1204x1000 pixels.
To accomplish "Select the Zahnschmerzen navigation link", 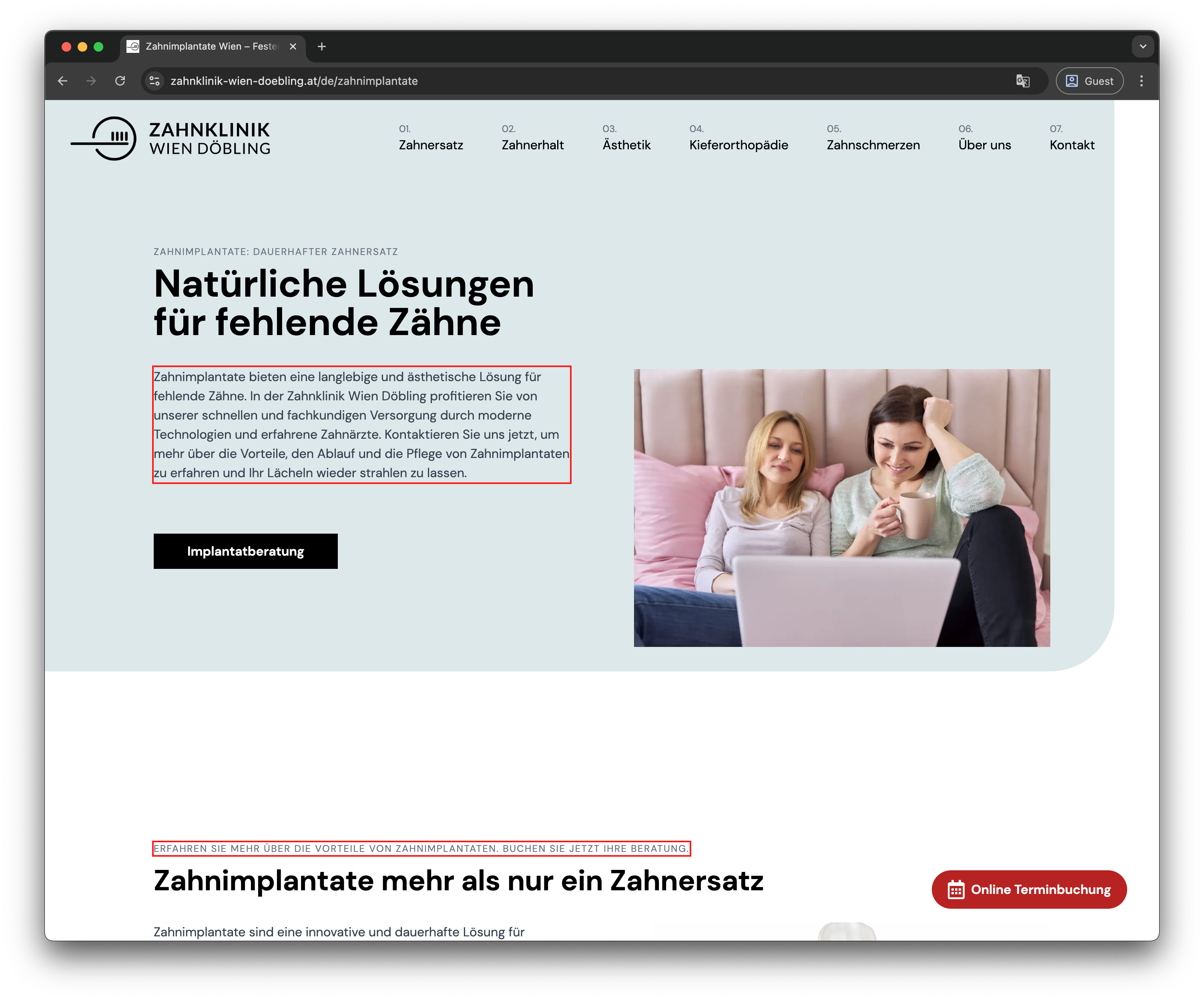I will [x=873, y=145].
